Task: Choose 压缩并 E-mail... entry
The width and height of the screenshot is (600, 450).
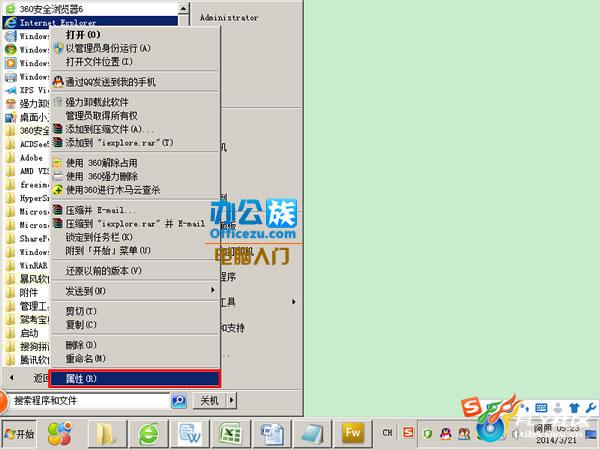Action: pyautogui.click(x=134, y=210)
